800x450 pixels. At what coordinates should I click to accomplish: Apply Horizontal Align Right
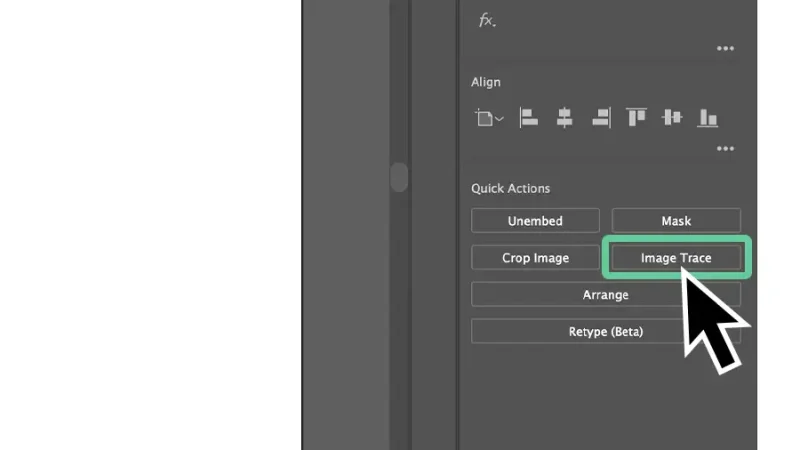[x=600, y=118]
